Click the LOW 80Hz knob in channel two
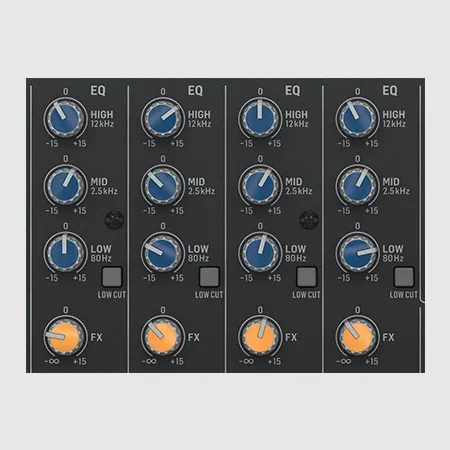450x450 pixels. (163, 253)
